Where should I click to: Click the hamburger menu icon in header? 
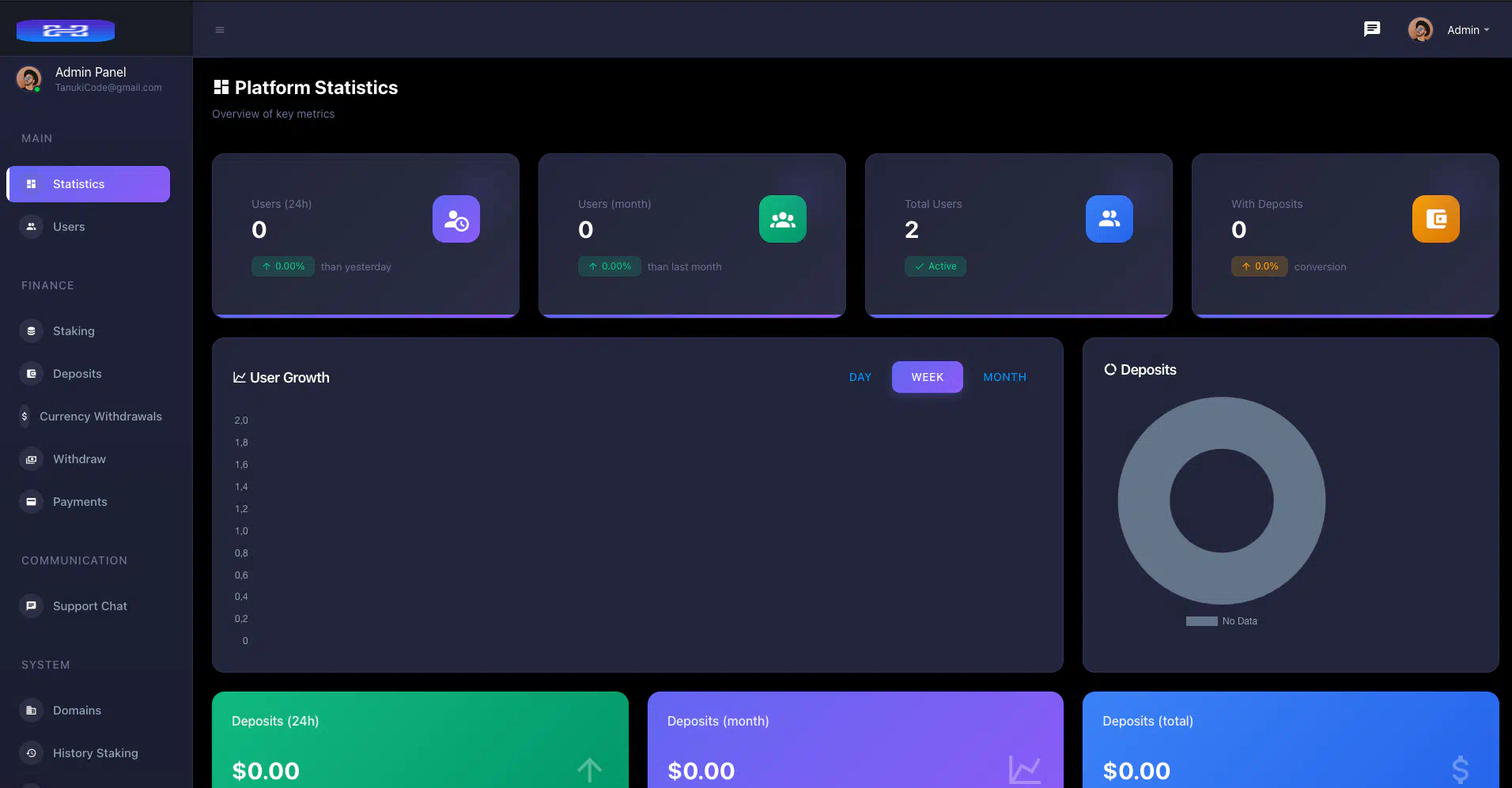[x=220, y=30]
